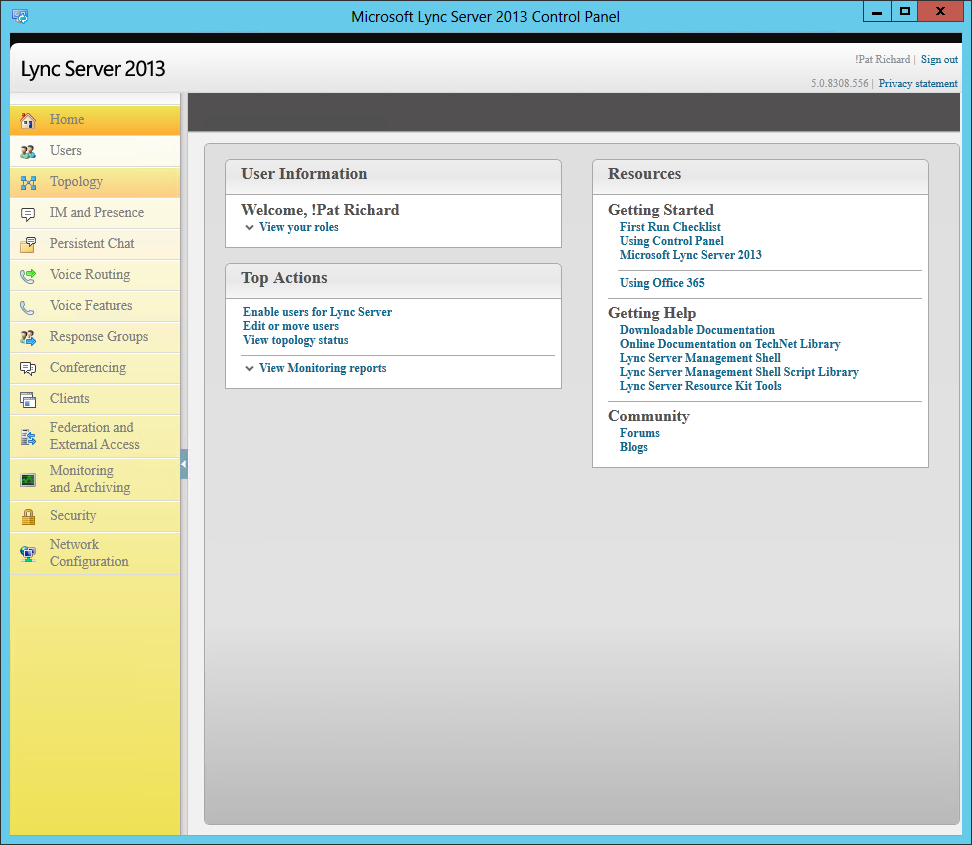Click the Network Configuration computer icon

pos(28,554)
